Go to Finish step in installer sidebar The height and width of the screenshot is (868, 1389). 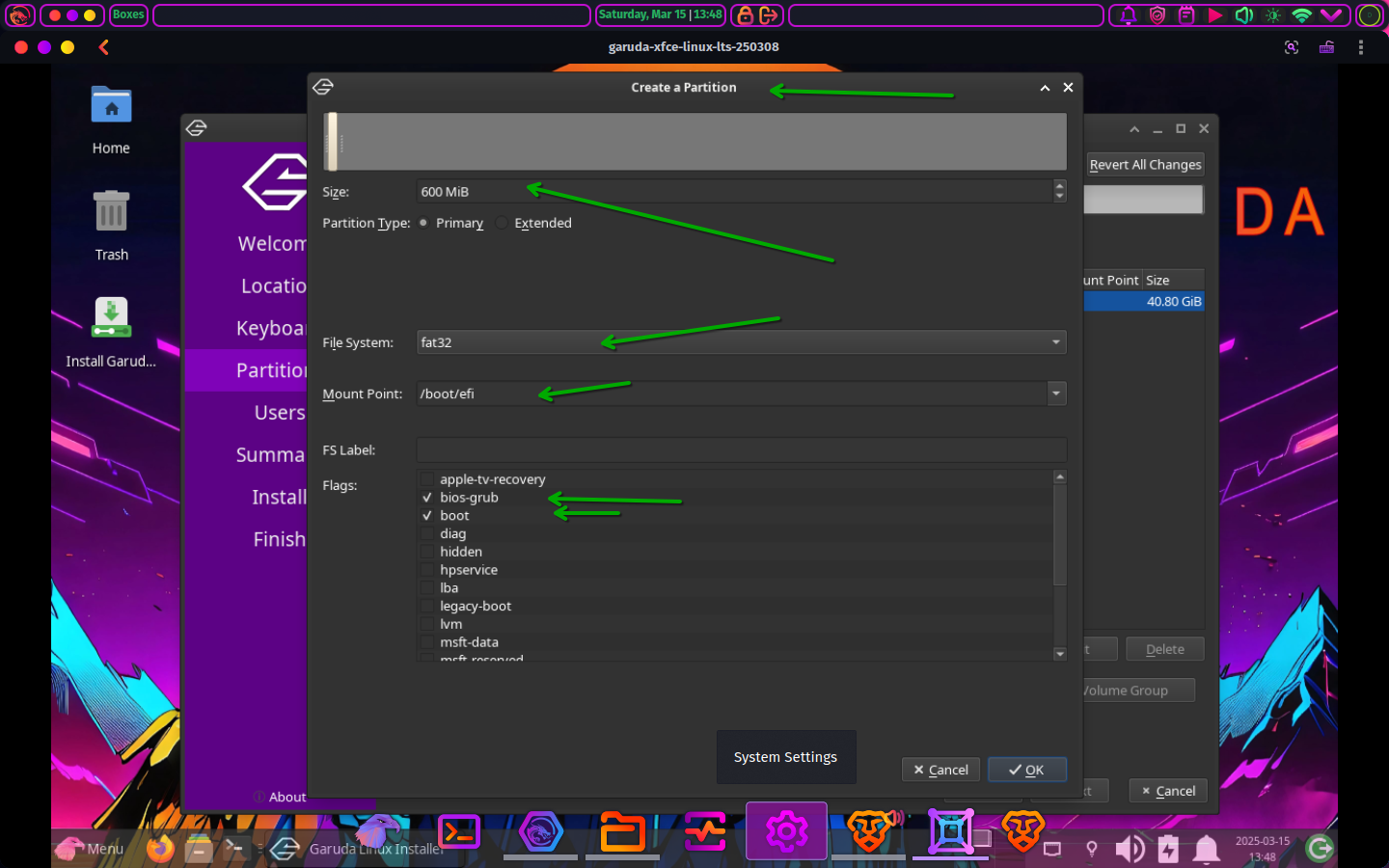[247, 539]
